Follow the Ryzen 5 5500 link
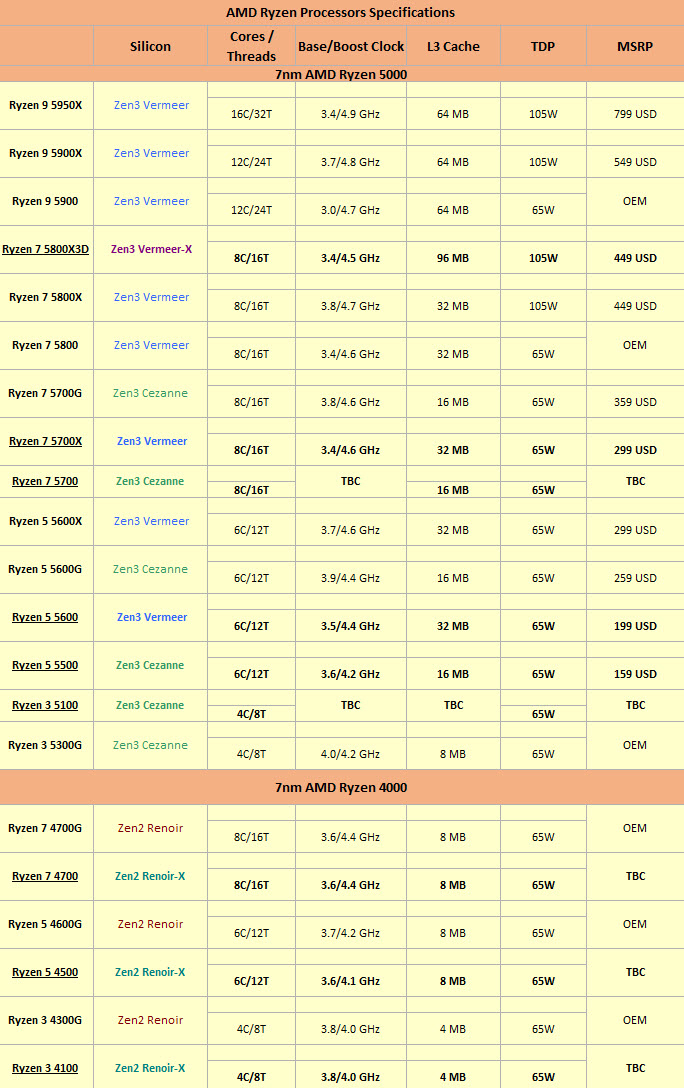The height and width of the screenshot is (1088, 684). (45, 665)
